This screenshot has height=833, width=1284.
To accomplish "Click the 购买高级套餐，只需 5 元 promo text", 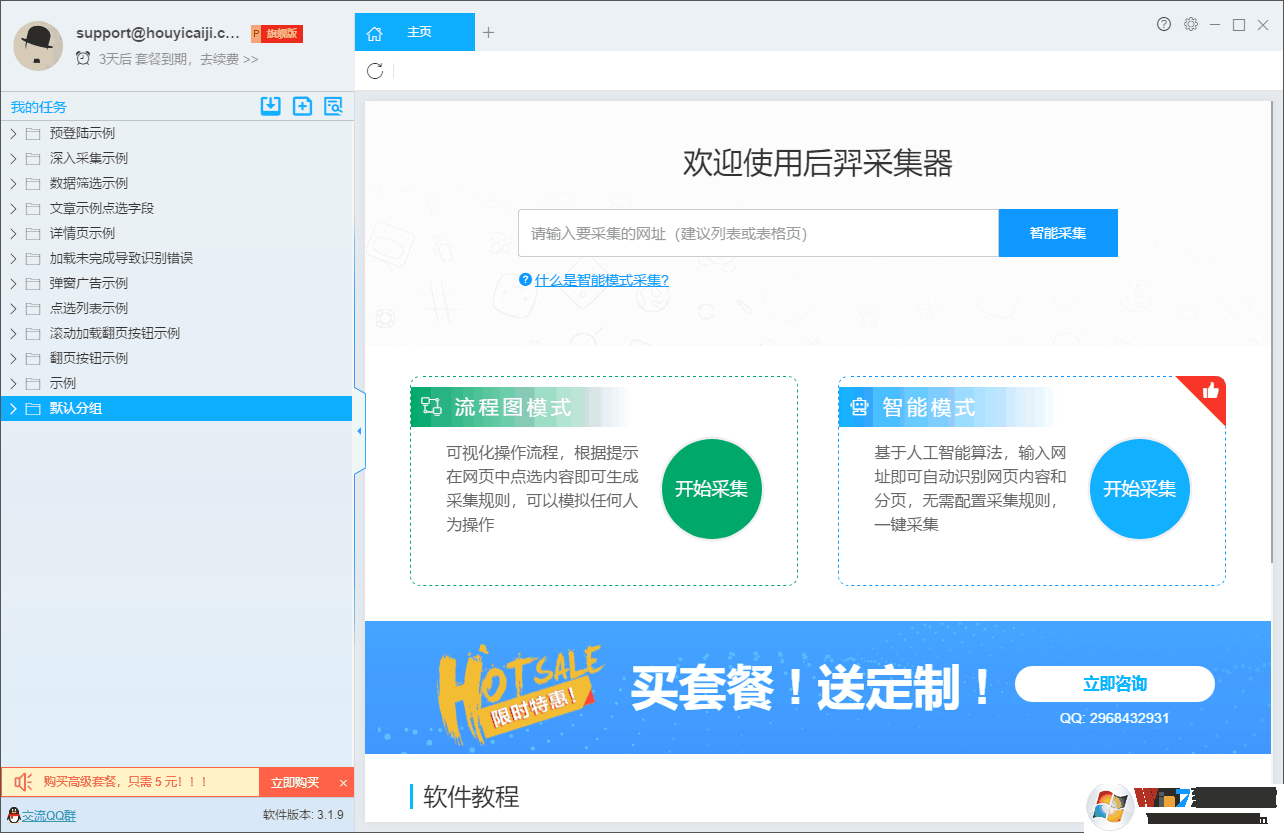I will click(125, 783).
